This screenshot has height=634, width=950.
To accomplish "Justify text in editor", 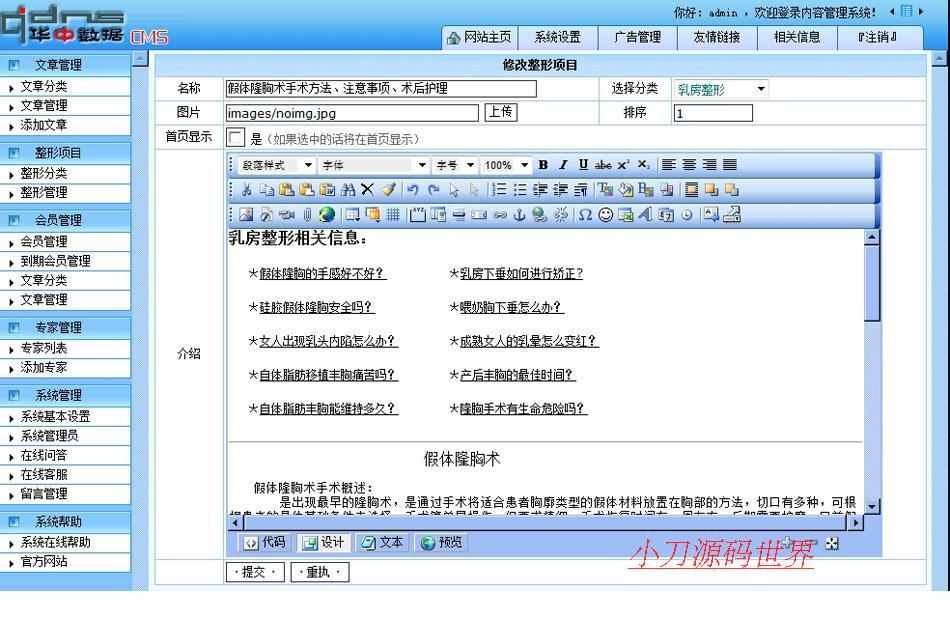I will coord(729,165).
